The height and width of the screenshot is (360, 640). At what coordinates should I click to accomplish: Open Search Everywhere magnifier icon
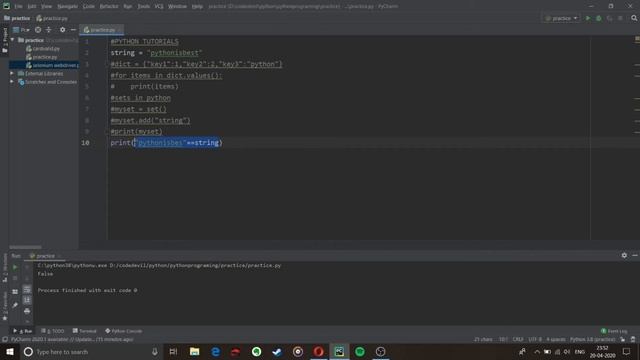pos(634,18)
